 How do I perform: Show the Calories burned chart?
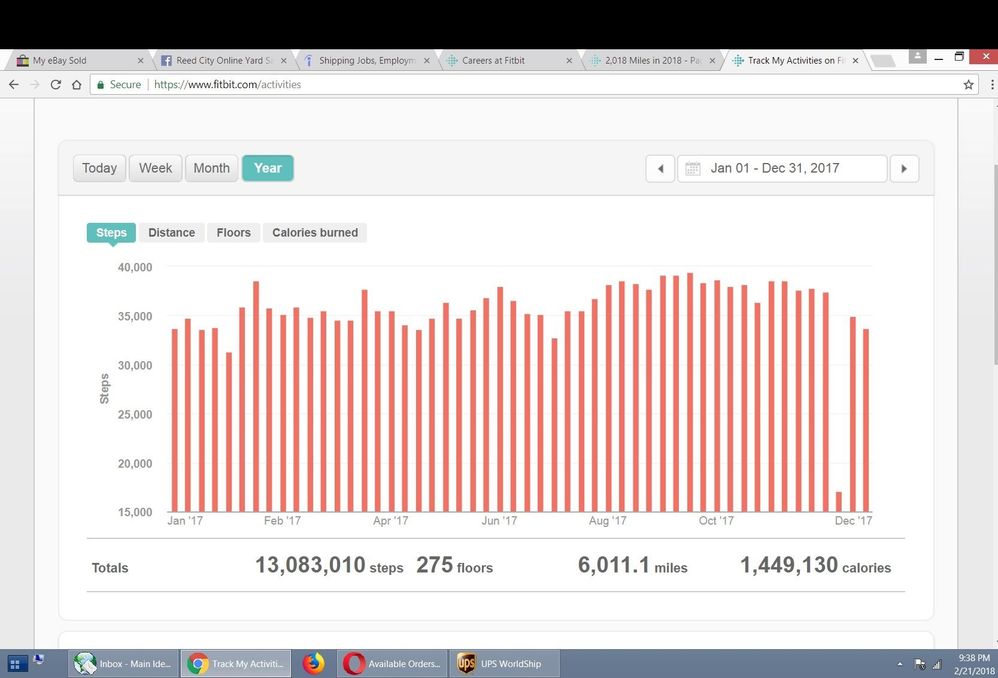pos(315,232)
